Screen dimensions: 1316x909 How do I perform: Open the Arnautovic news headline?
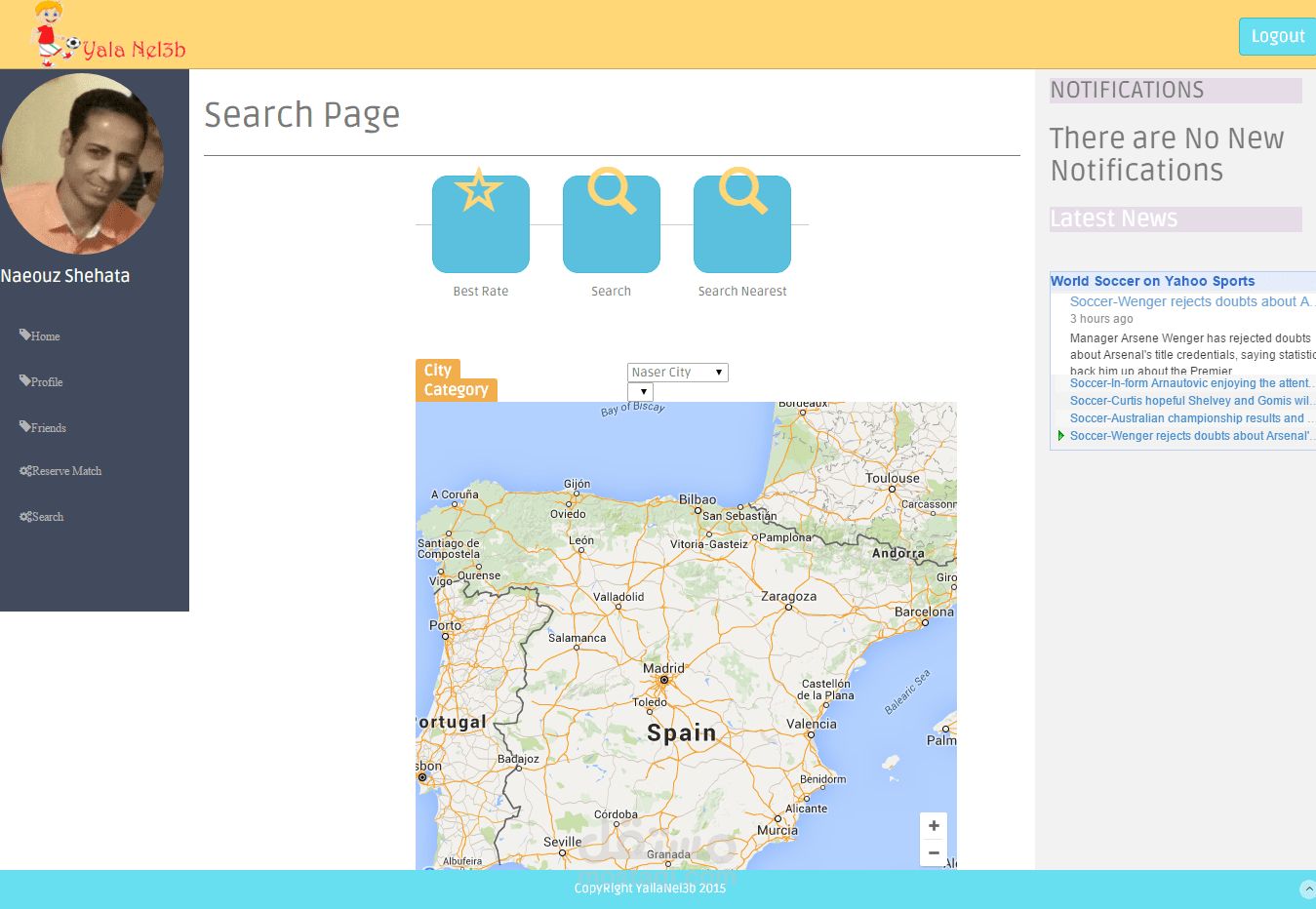click(1189, 383)
